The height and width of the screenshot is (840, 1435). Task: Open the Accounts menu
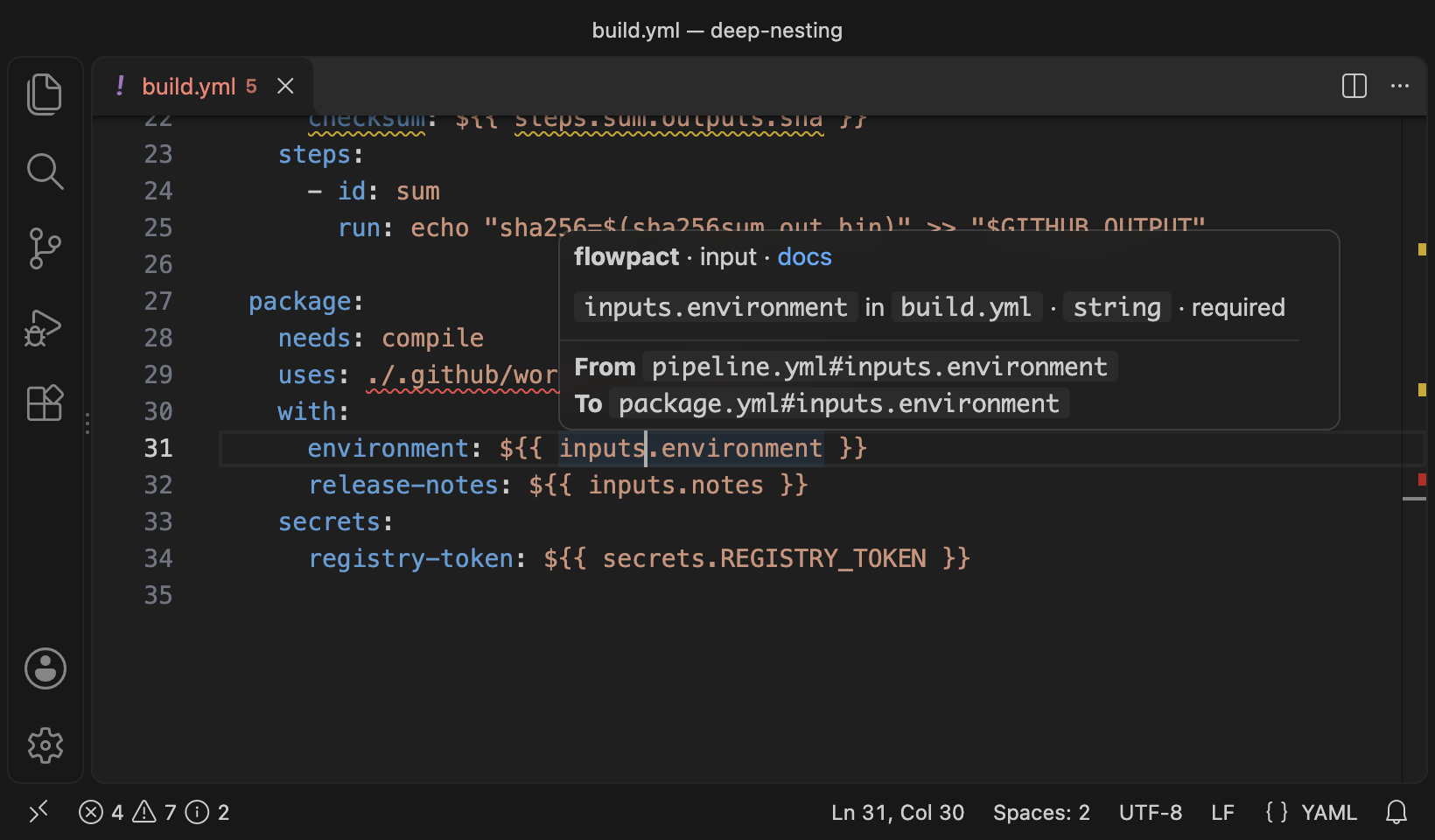[x=45, y=668]
